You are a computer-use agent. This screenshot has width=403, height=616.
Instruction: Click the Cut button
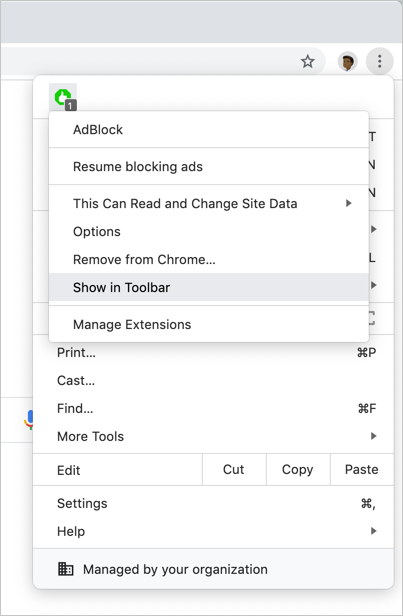(x=234, y=469)
